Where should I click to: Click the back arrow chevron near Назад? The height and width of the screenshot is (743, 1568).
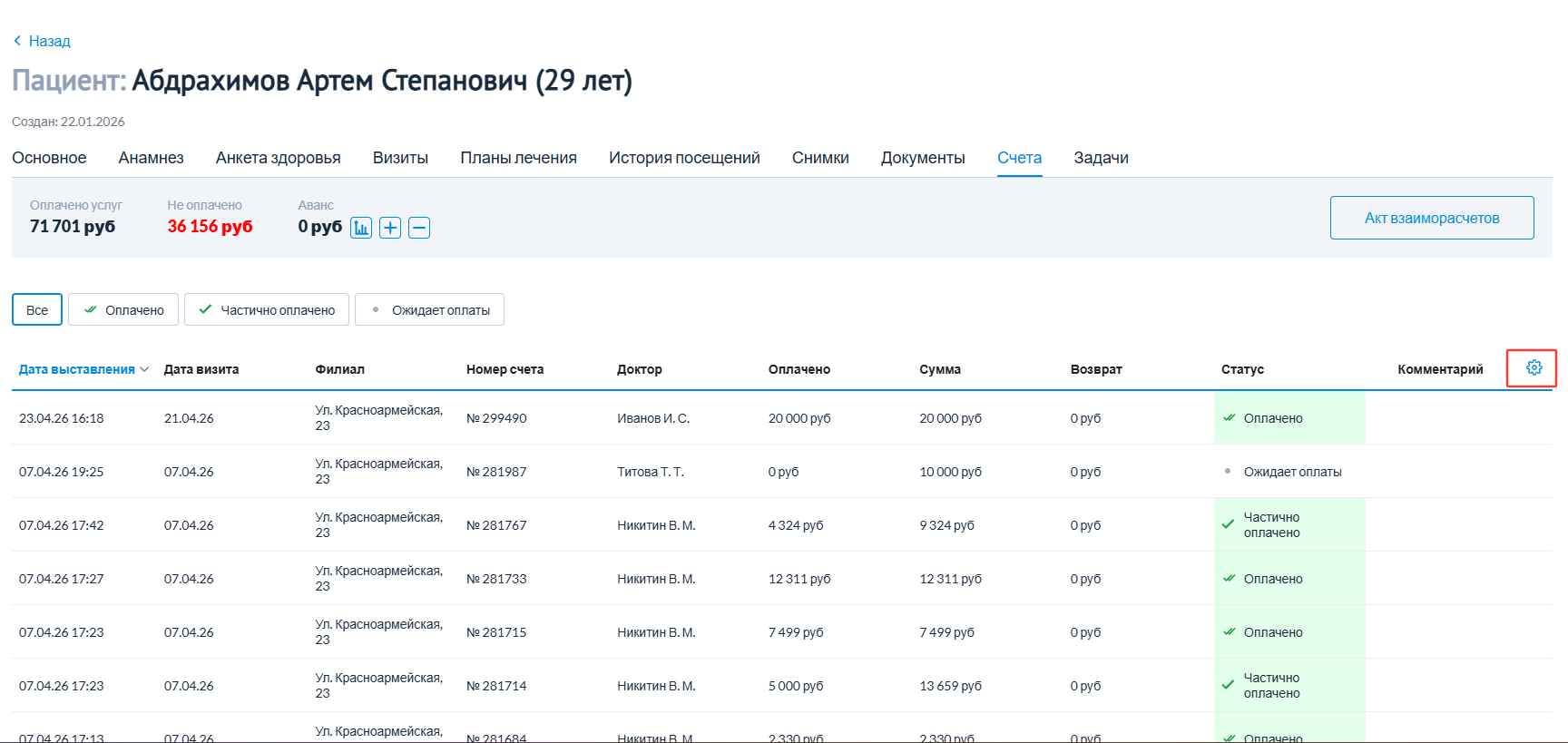[x=17, y=41]
